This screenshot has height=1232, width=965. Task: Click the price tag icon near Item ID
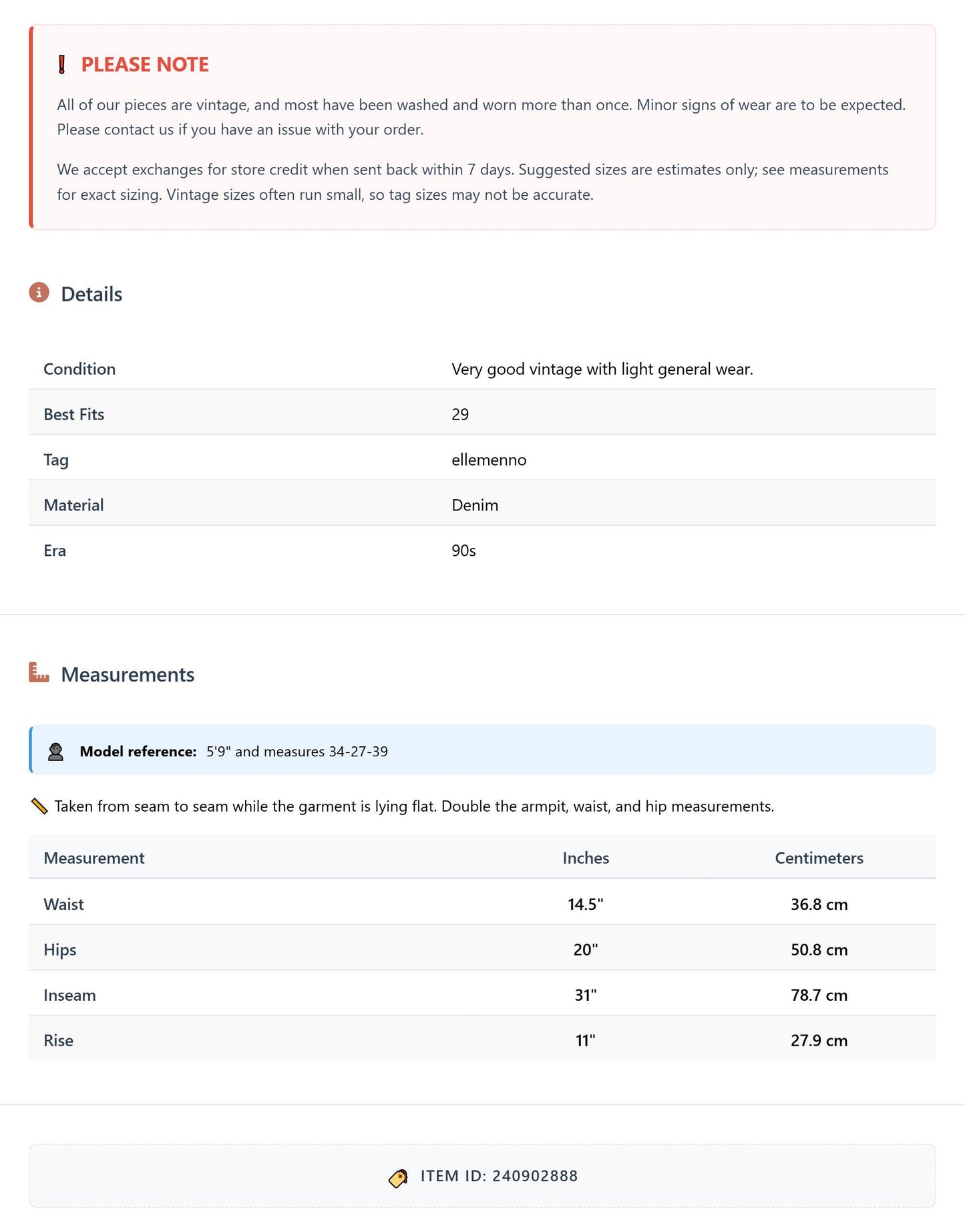[x=399, y=1177]
